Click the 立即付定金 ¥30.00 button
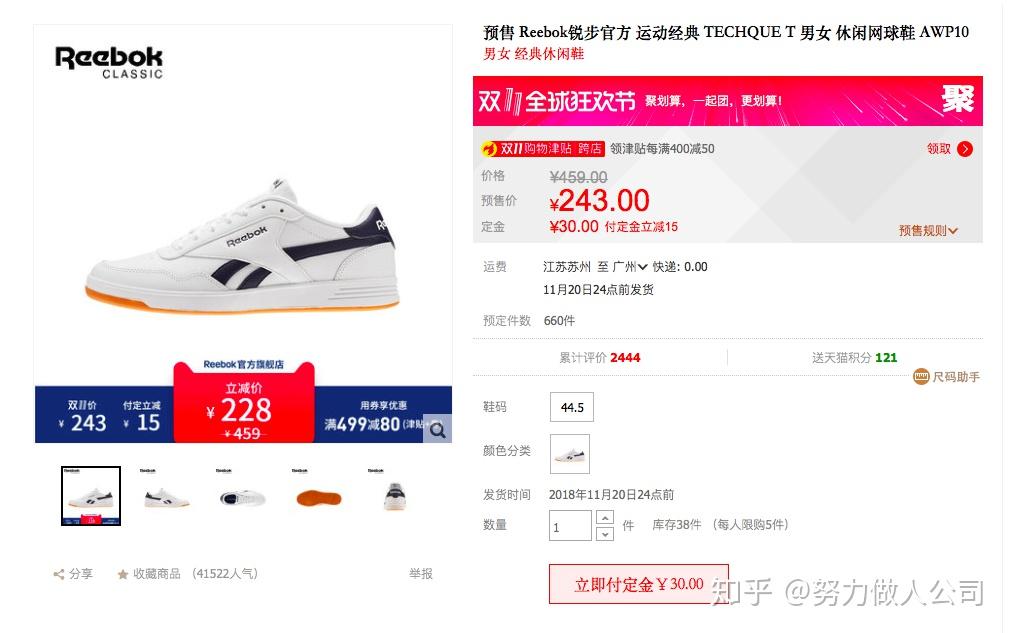Image resolution: width=1011 pixels, height=633 pixels. (x=638, y=585)
